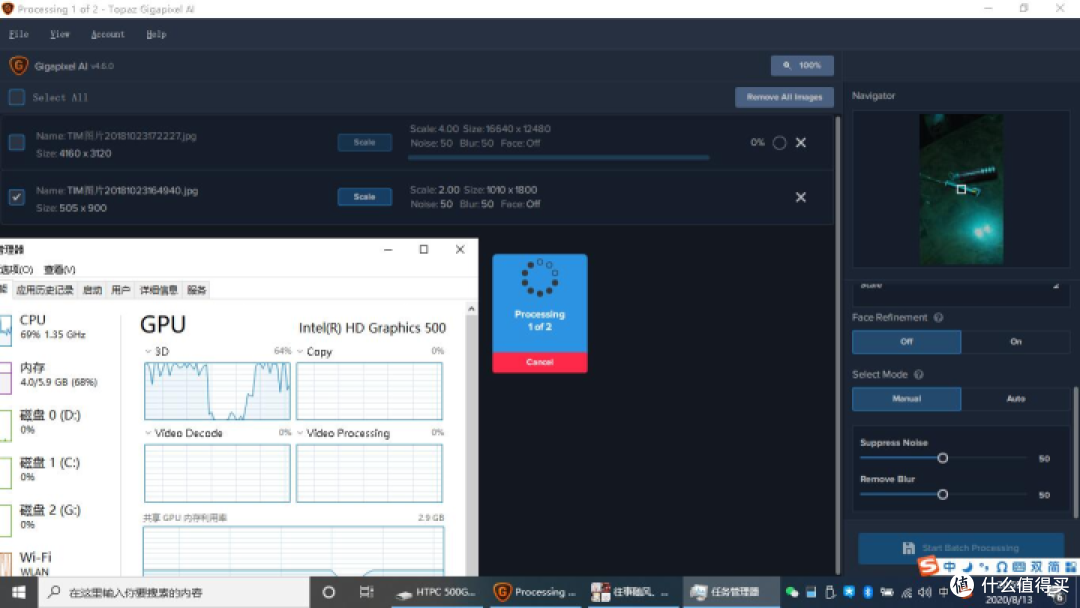
Task: Expand the Video Processing graph dropdown
Action: [x=300, y=432]
